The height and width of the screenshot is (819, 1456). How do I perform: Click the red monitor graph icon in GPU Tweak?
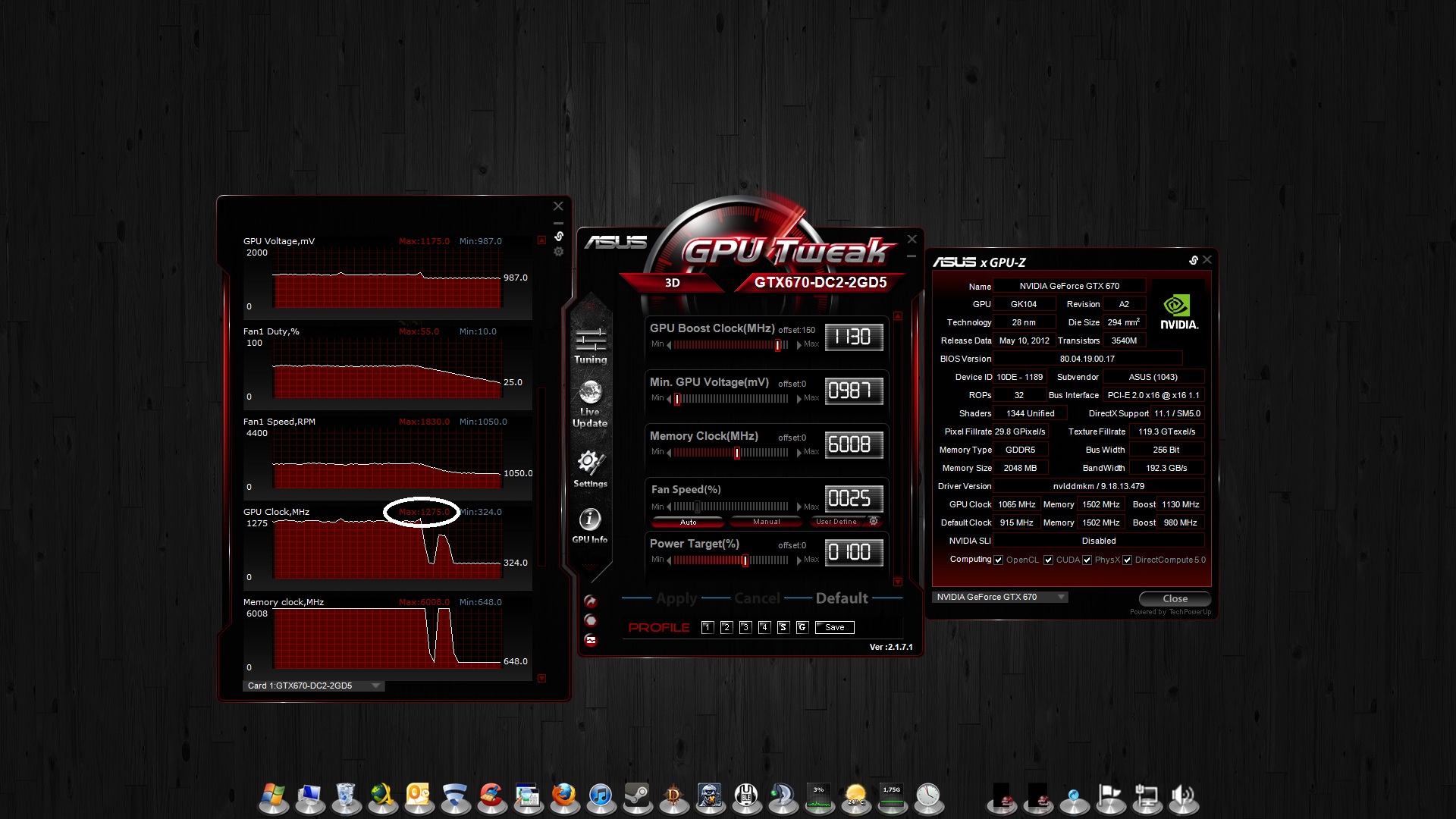click(x=591, y=640)
